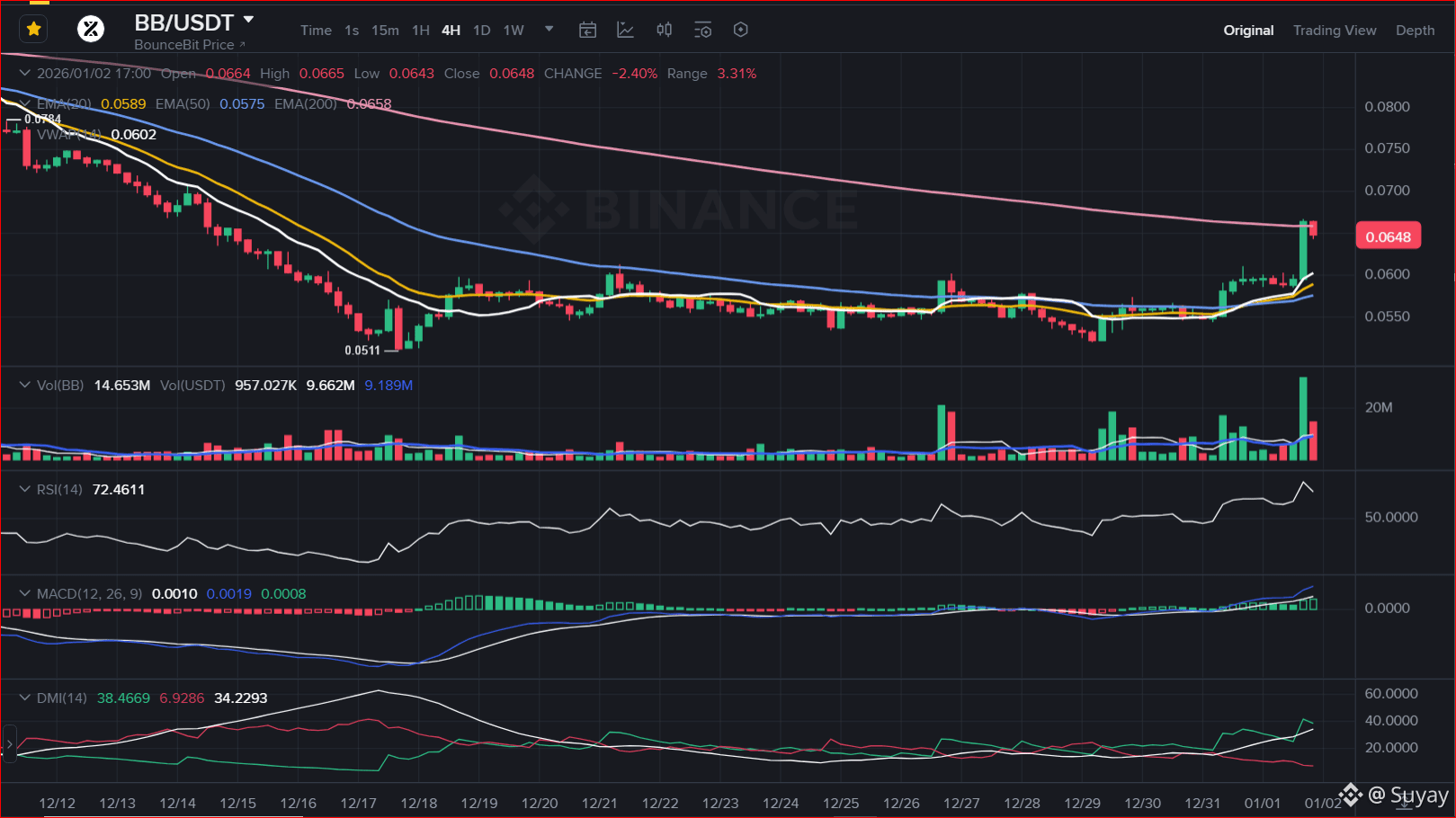
Task: Click the EMA(200) value 0.0658
Action: pyautogui.click(x=369, y=104)
